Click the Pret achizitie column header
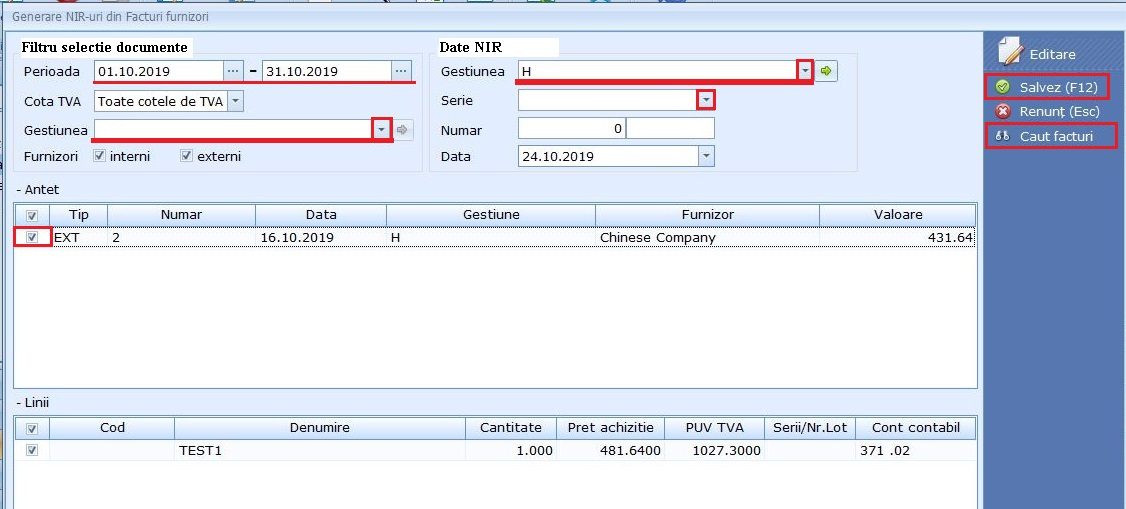This screenshot has height=509, width=1126. pos(610,428)
